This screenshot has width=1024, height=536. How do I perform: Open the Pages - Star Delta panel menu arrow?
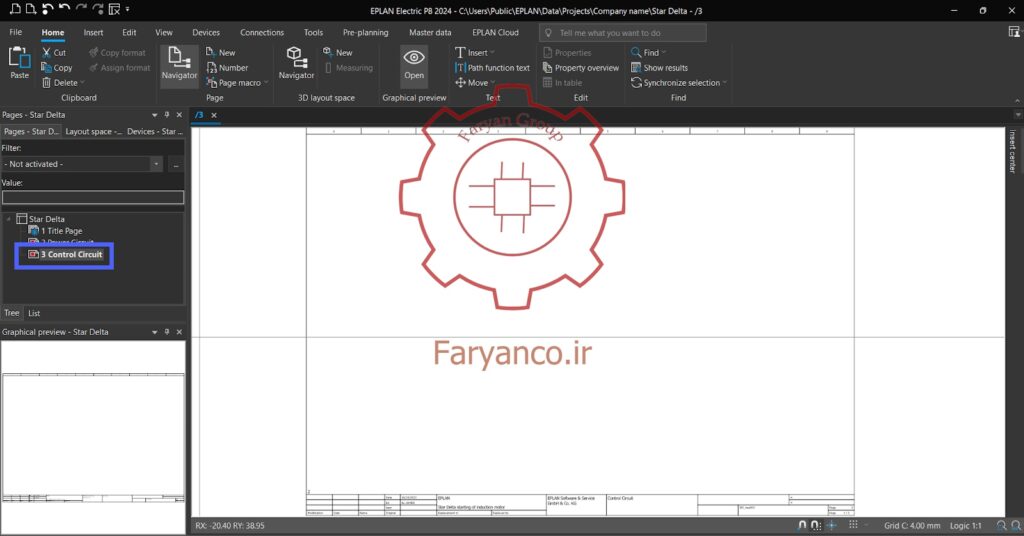(155, 115)
